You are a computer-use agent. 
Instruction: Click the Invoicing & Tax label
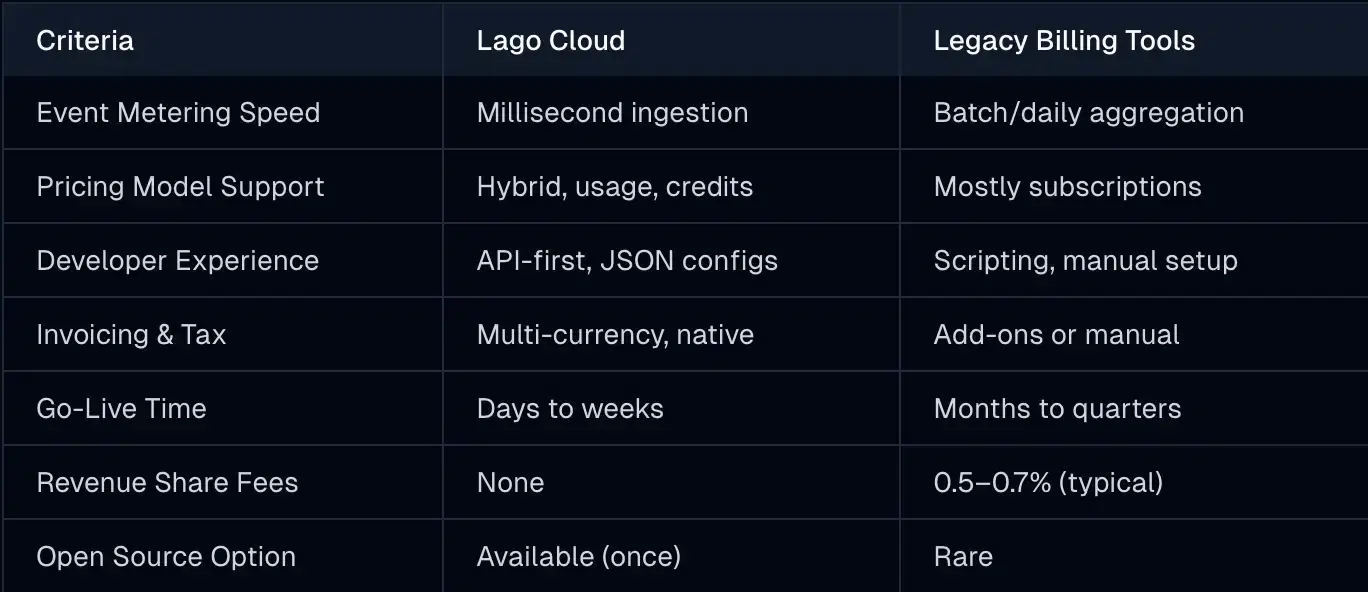(x=131, y=335)
